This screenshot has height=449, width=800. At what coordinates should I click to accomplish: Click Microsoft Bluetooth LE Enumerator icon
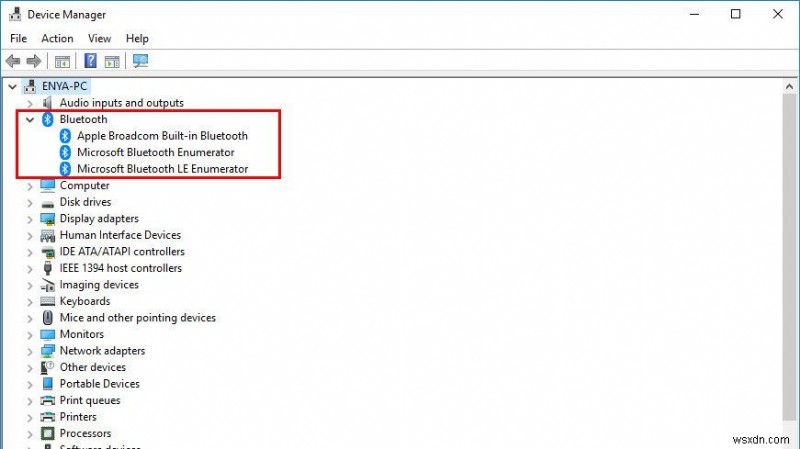(x=65, y=169)
